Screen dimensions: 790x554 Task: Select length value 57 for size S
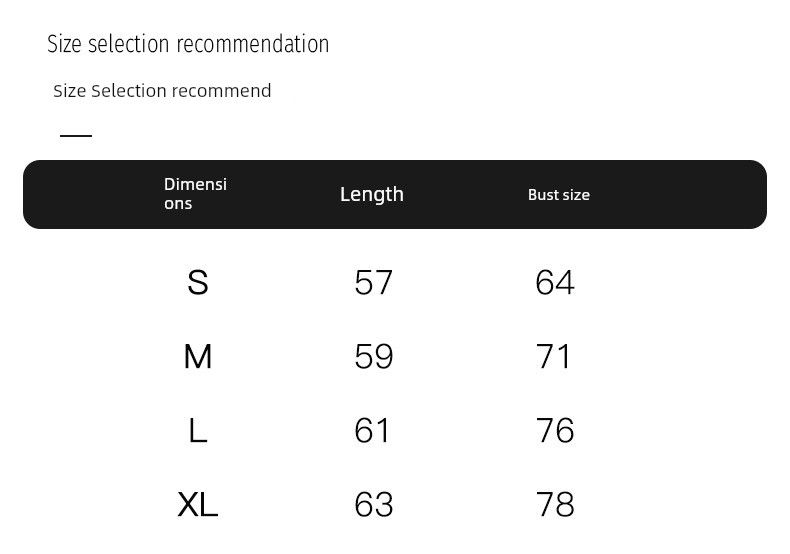(x=374, y=283)
